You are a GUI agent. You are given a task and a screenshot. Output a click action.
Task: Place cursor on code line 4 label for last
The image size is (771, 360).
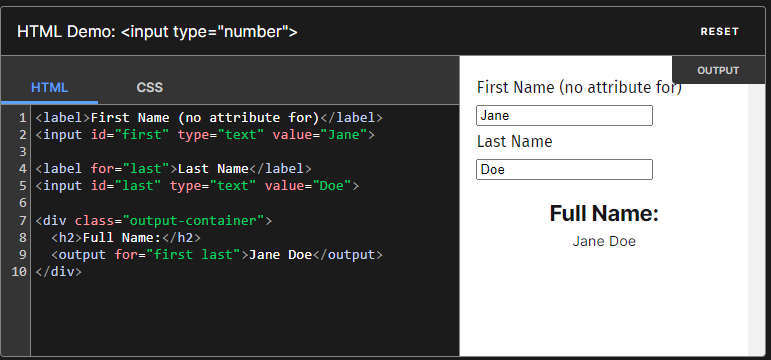point(174,169)
